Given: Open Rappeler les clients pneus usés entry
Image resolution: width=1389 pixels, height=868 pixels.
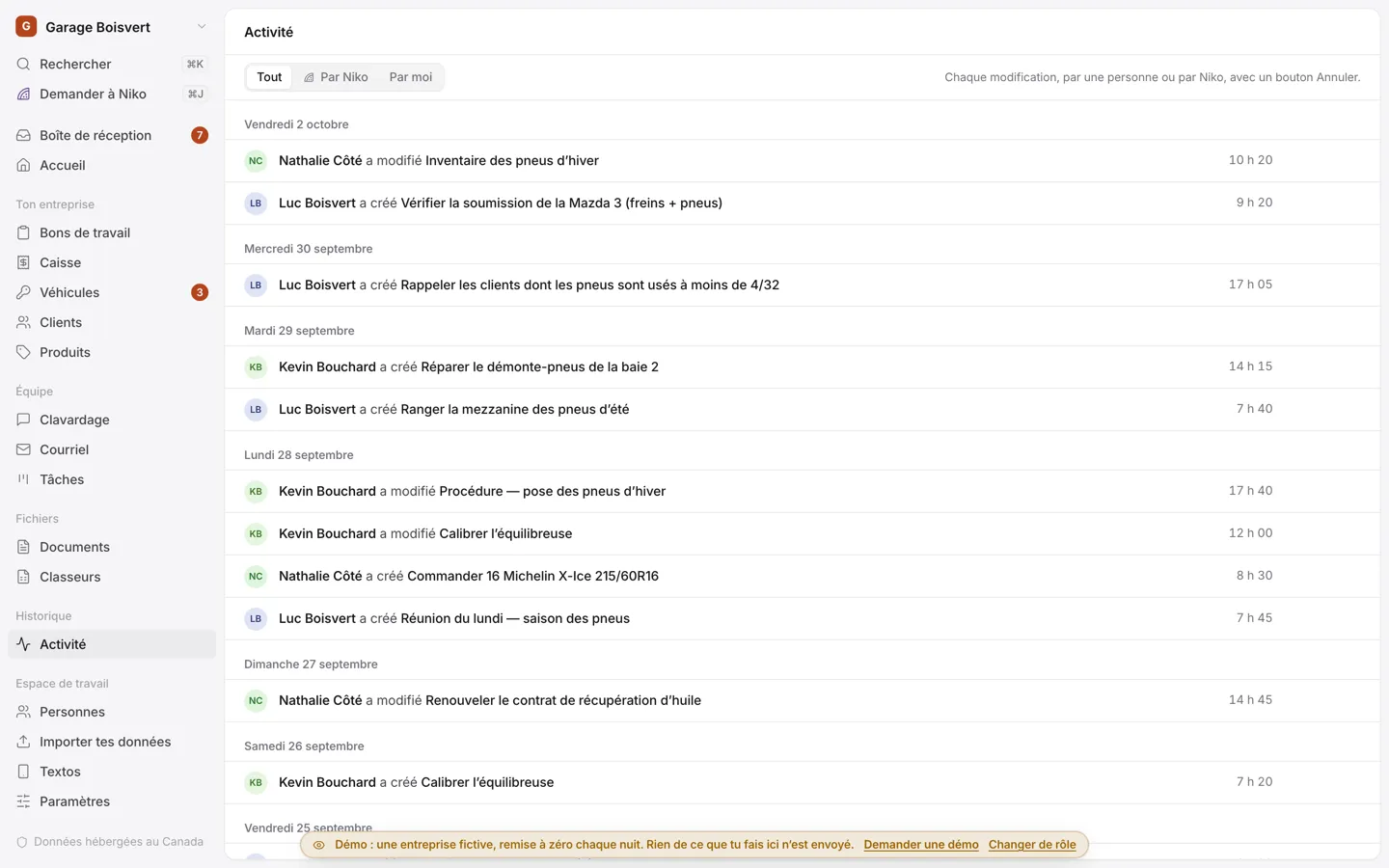Looking at the screenshot, I should pyautogui.click(x=803, y=285).
